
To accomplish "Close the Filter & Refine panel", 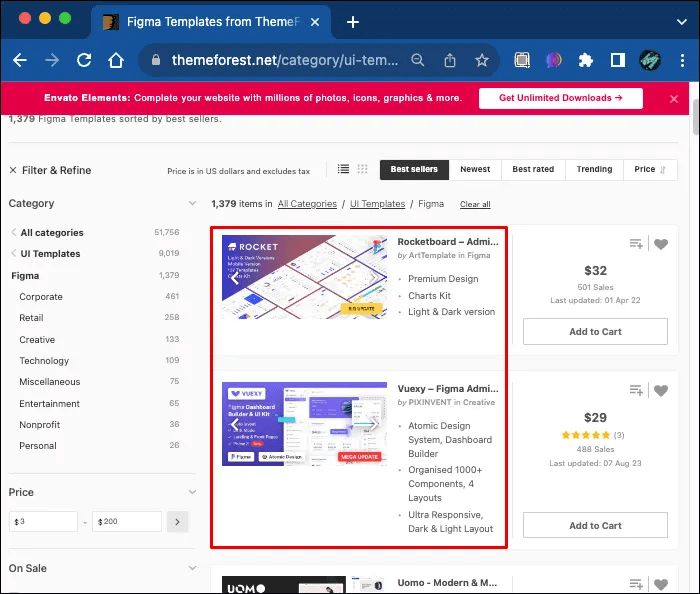I will click(13, 170).
